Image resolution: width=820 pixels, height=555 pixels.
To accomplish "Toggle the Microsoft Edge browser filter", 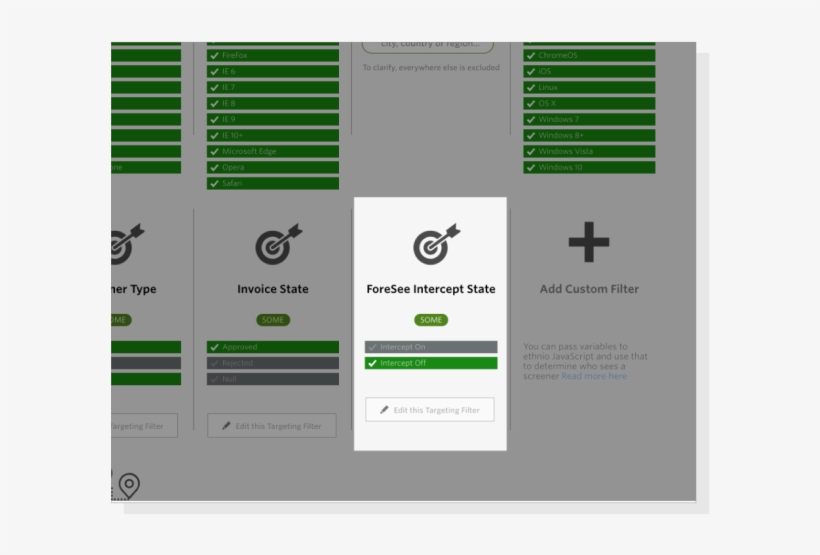I will tap(272, 151).
